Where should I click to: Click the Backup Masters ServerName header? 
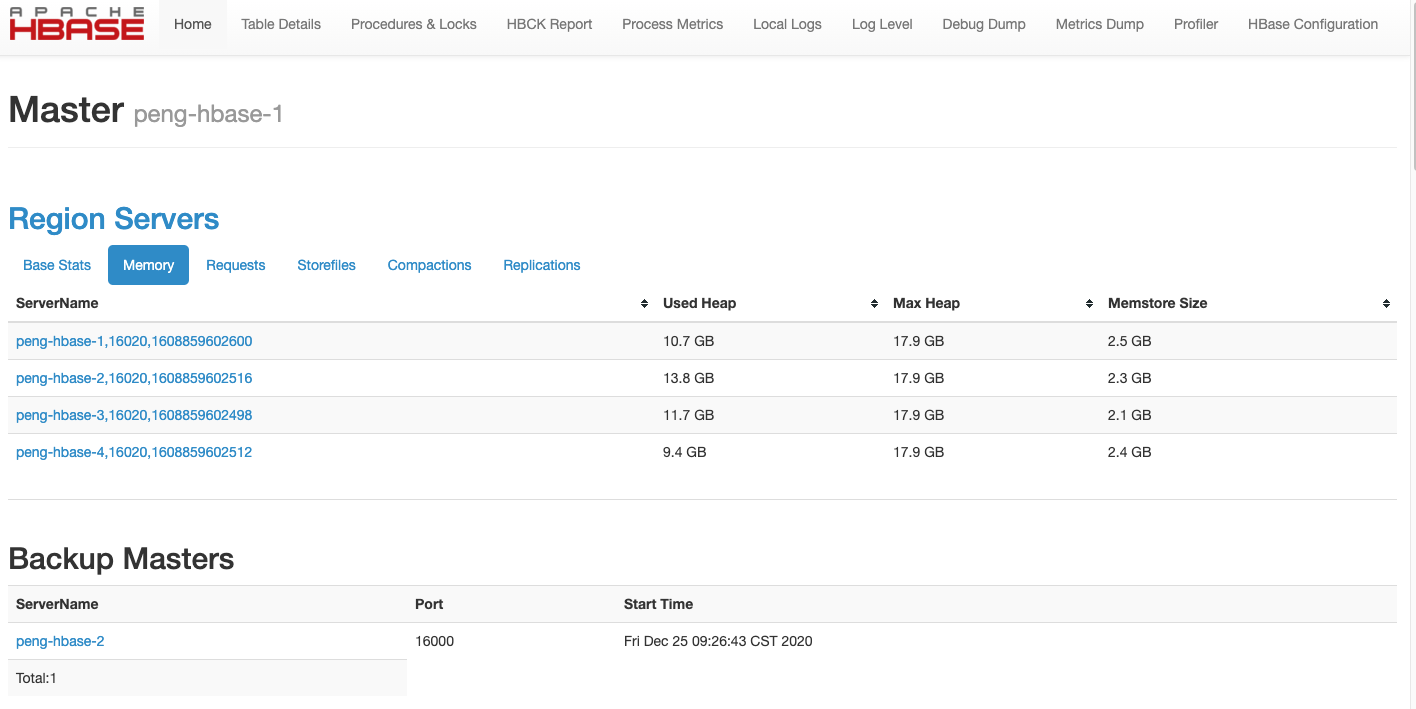[x=57, y=604]
